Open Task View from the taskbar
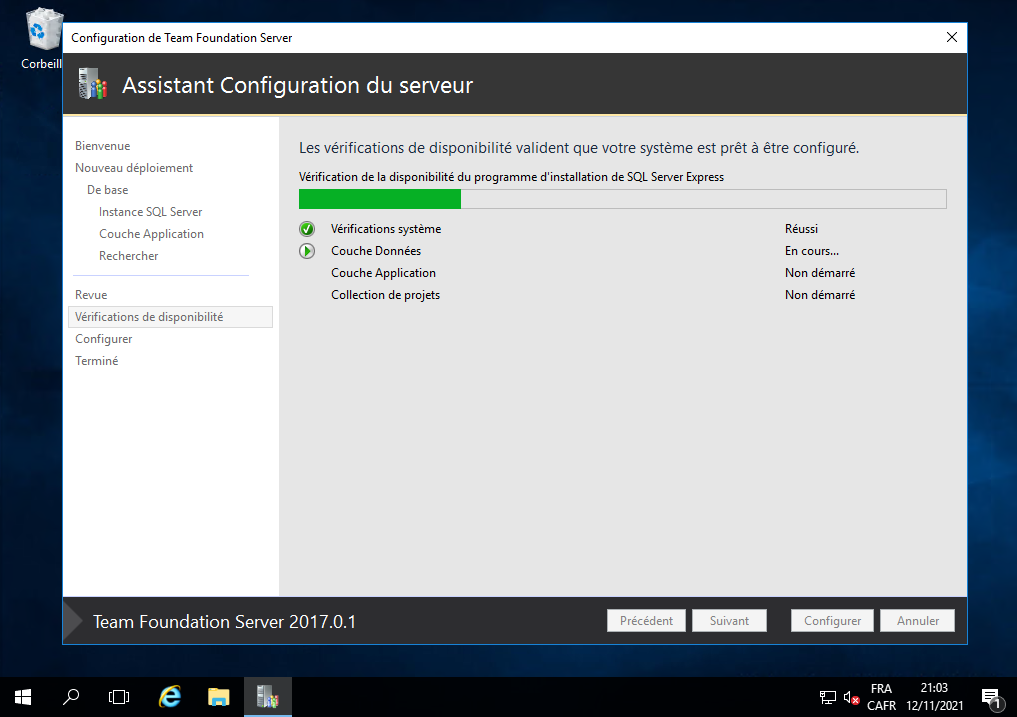Screen dimensions: 1017x717 click(x=119, y=697)
